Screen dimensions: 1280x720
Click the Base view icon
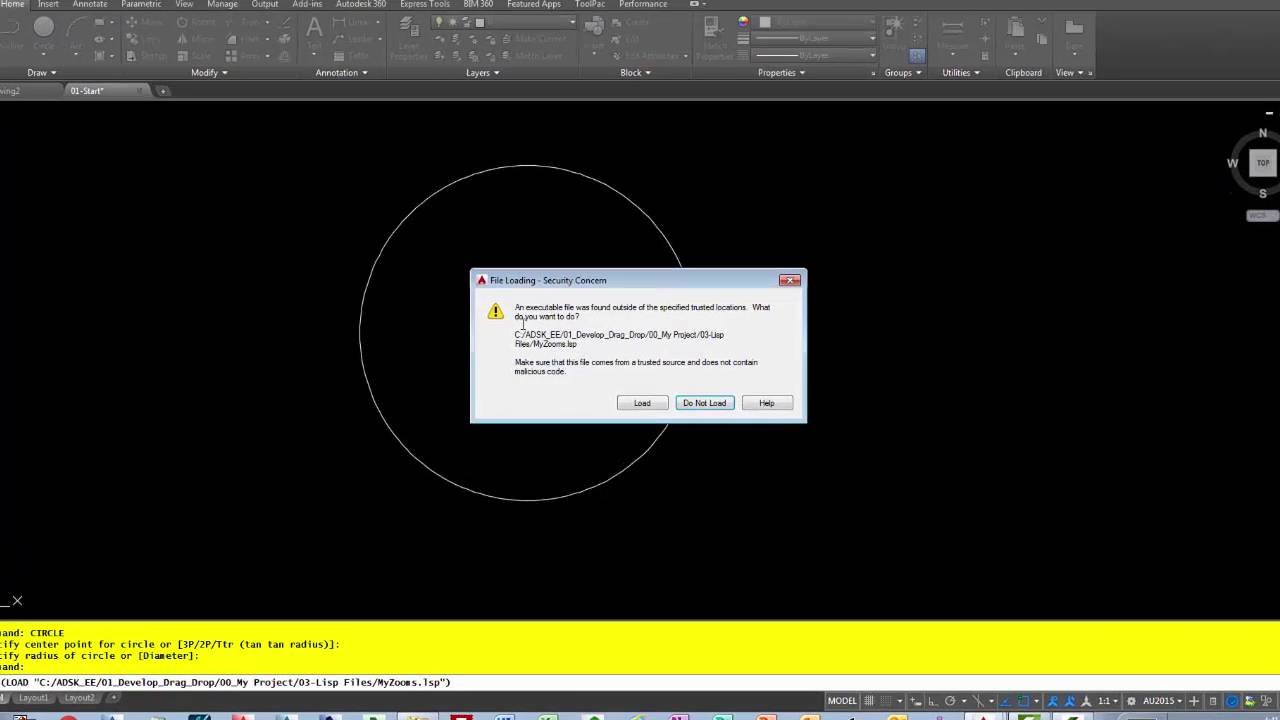click(1074, 35)
